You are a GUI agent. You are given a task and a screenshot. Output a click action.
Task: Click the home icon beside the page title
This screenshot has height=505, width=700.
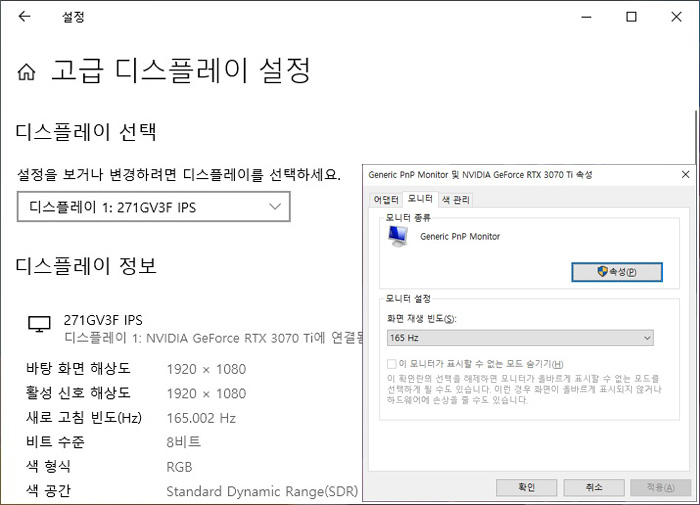click(27, 72)
